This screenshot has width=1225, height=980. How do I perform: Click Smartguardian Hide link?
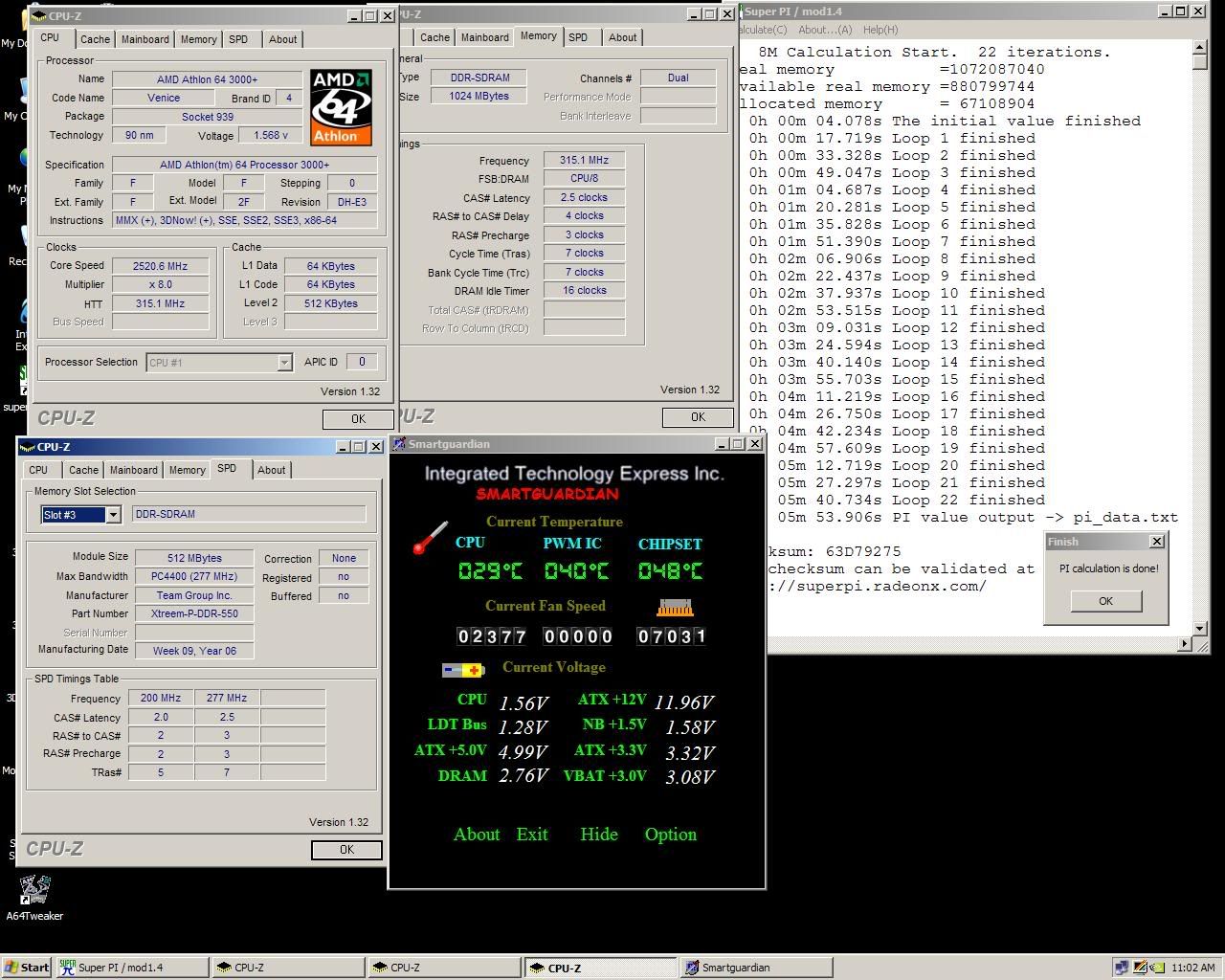pos(598,835)
